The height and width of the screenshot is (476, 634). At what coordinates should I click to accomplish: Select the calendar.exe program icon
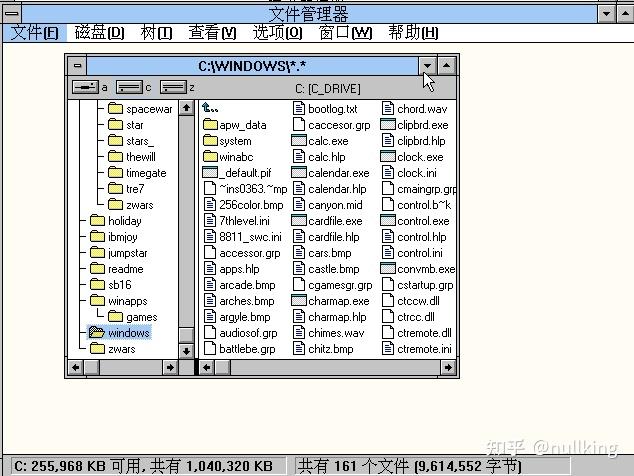coord(299,172)
